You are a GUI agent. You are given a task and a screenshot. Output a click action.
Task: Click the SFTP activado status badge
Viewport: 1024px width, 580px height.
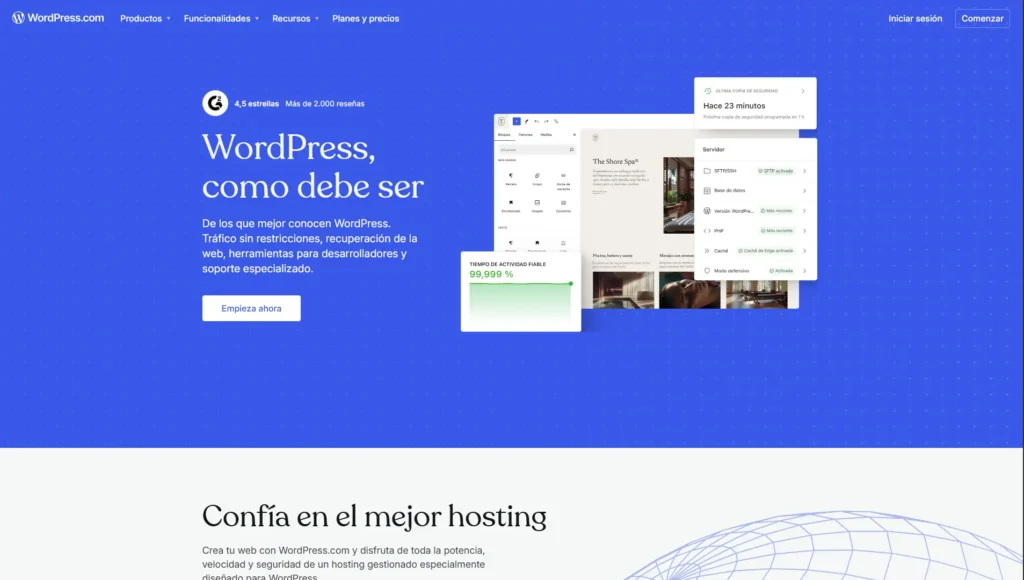[x=775, y=171]
